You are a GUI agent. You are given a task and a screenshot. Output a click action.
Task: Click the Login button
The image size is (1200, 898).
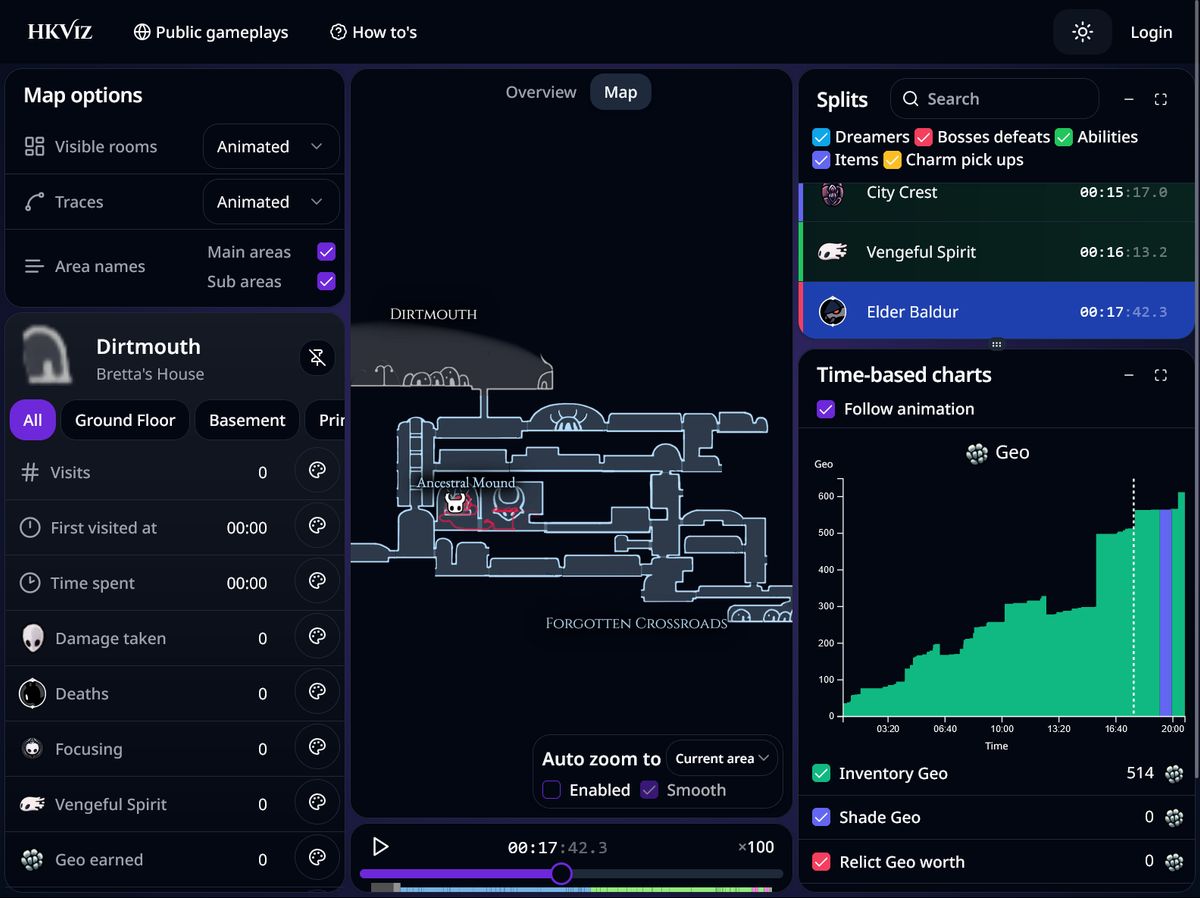click(1151, 32)
